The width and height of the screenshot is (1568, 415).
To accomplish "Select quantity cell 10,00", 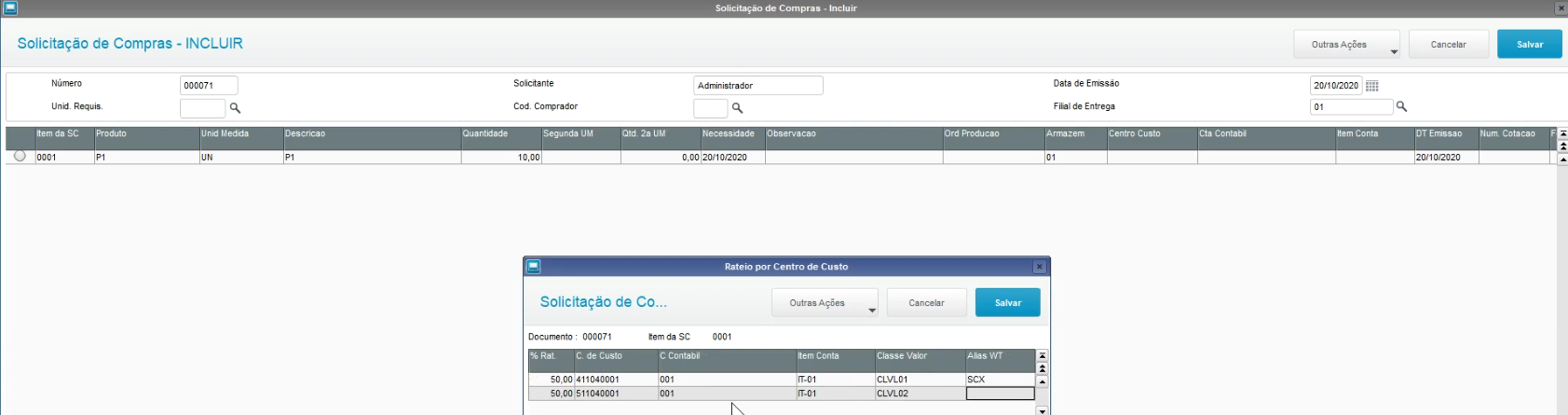I will (x=501, y=158).
